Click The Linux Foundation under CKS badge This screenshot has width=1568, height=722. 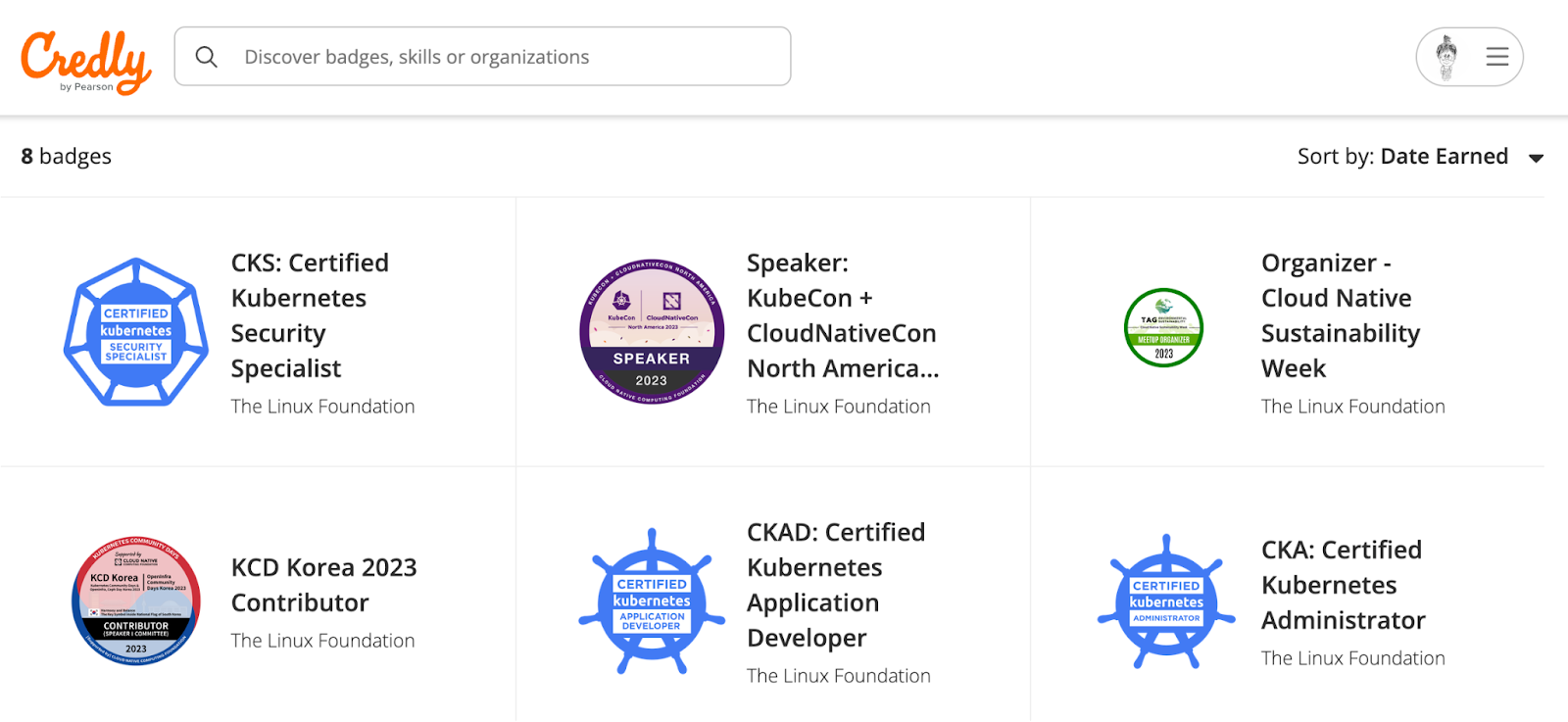point(322,407)
